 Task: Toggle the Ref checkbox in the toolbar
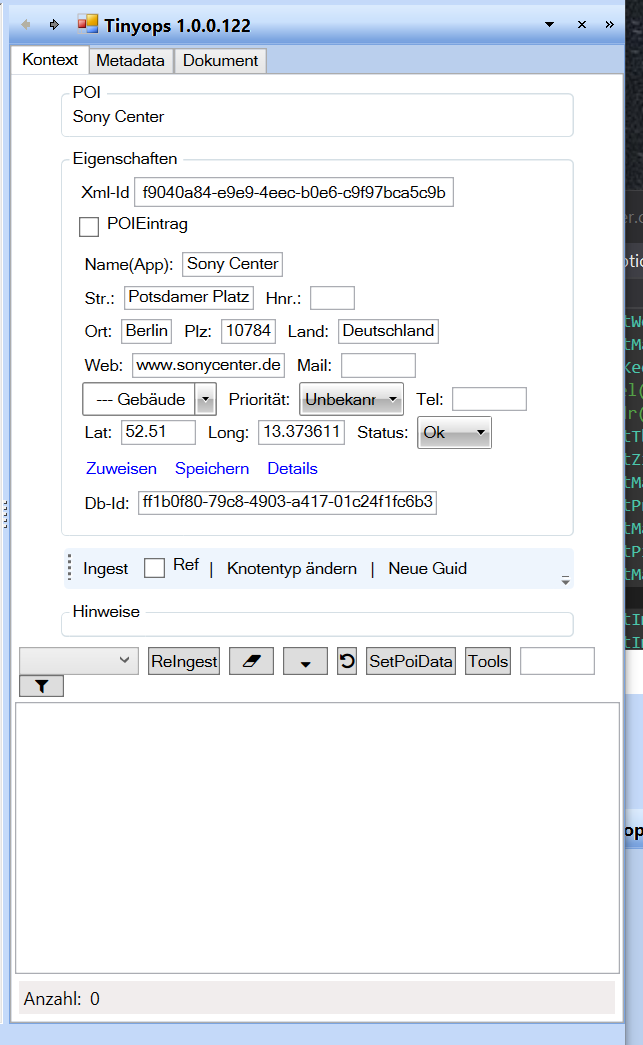pos(155,568)
